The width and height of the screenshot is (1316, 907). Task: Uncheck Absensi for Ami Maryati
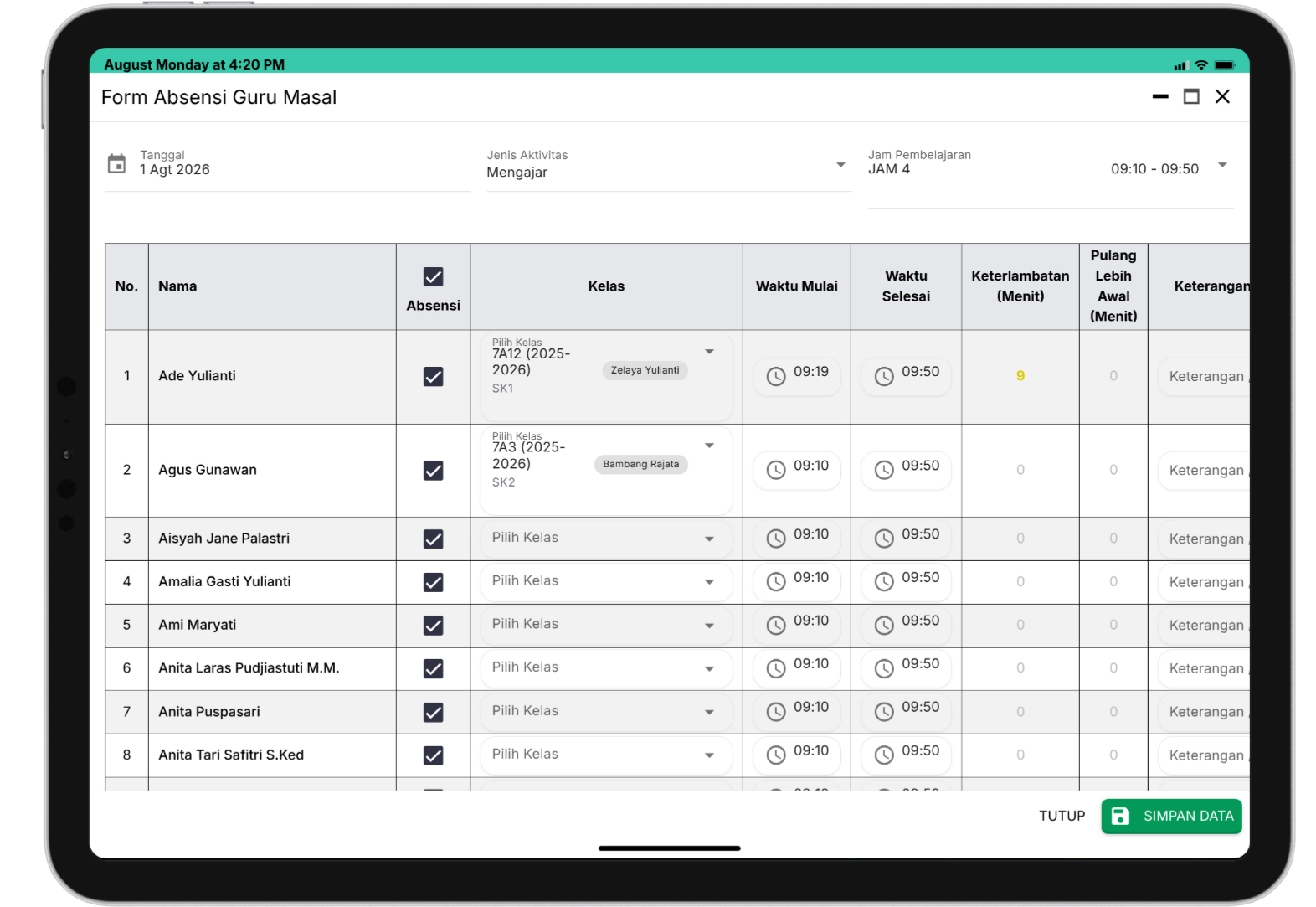coord(433,626)
